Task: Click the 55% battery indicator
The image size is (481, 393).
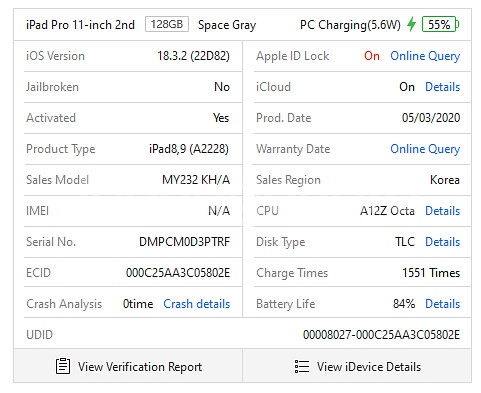Action: click(440, 24)
